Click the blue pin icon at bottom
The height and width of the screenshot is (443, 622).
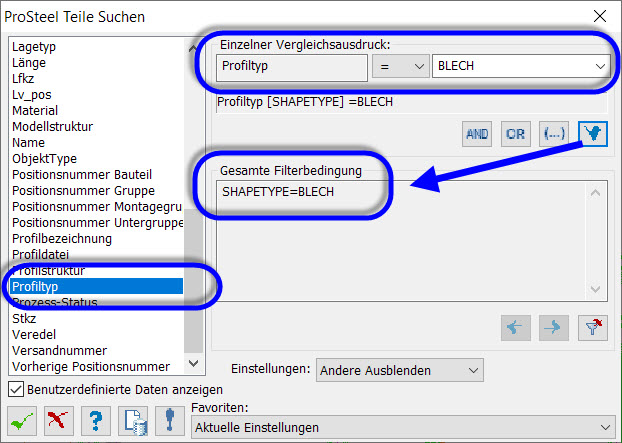point(170,421)
